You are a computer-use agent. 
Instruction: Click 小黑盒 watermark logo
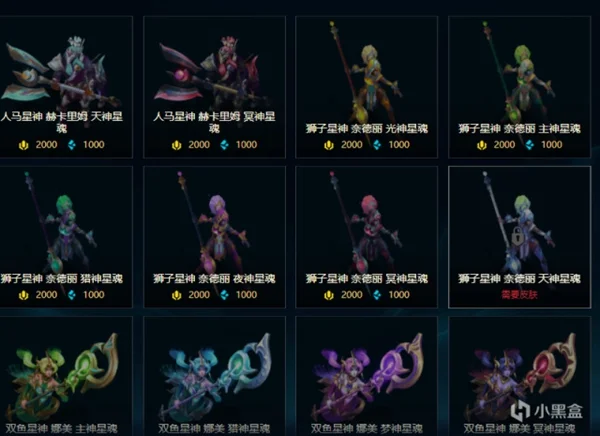[x=547, y=410]
